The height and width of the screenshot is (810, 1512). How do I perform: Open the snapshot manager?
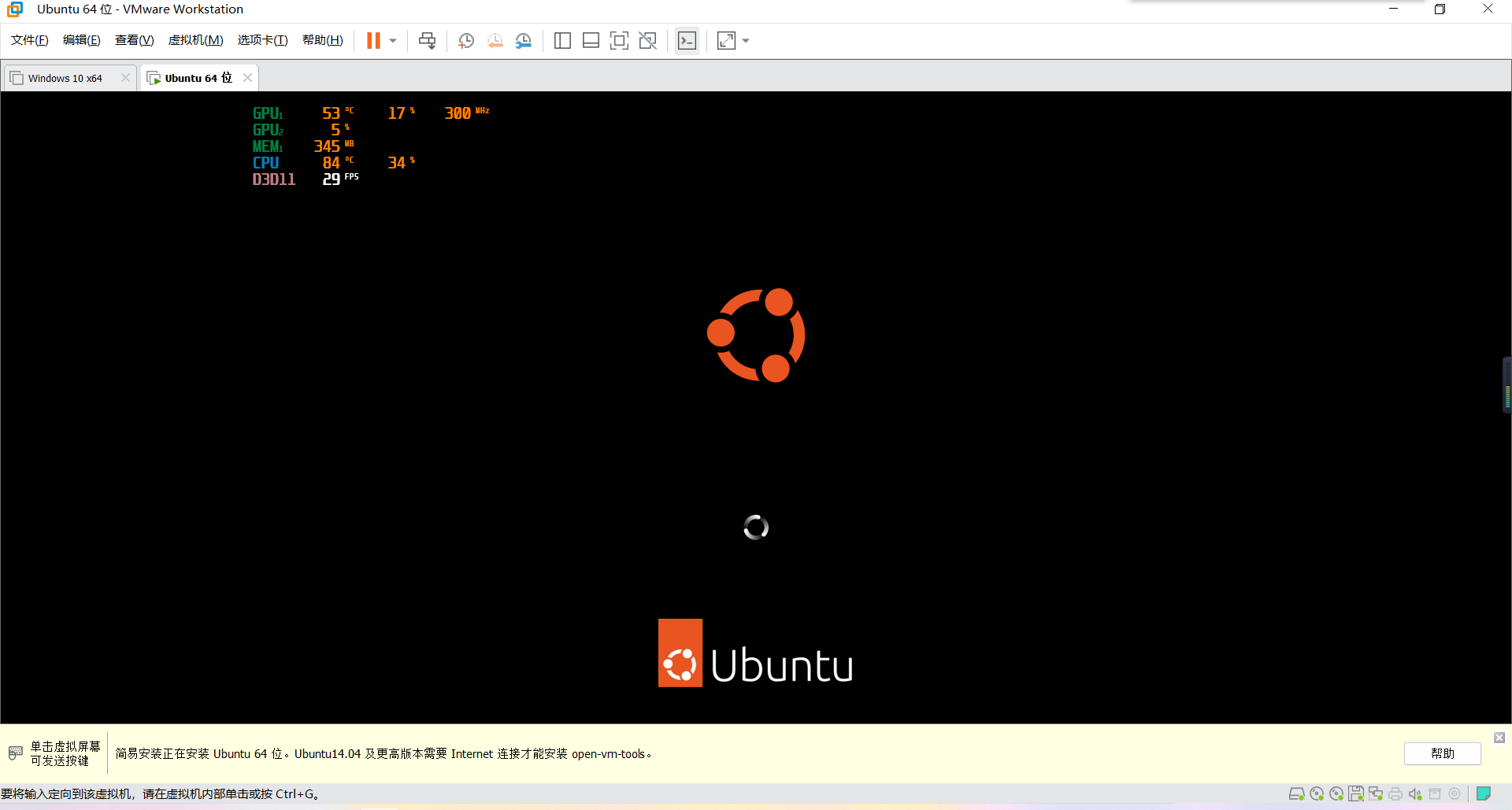pyautogui.click(x=523, y=40)
